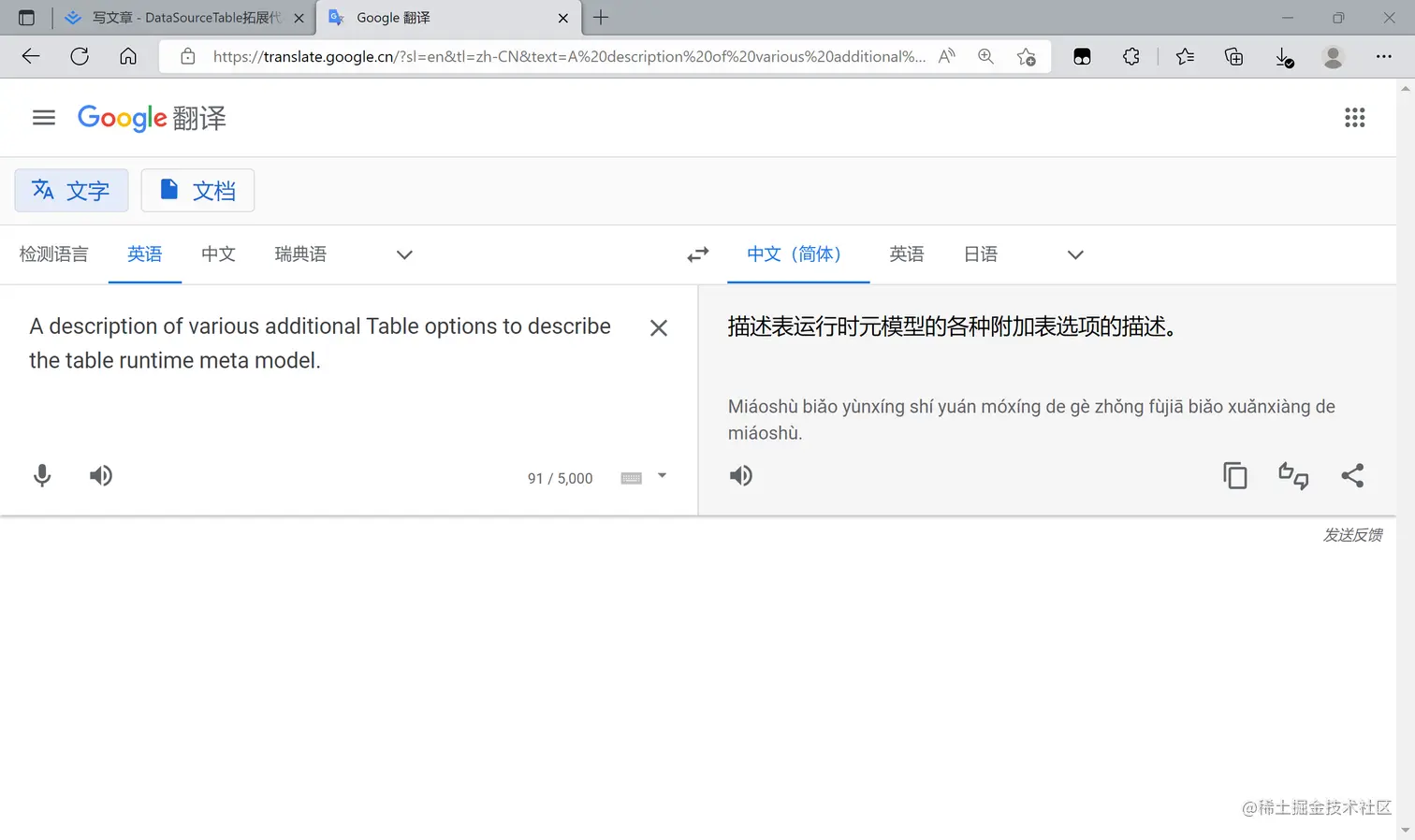Select 瑞典语 as source language
Screen dimensions: 1415x840
coord(300,254)
